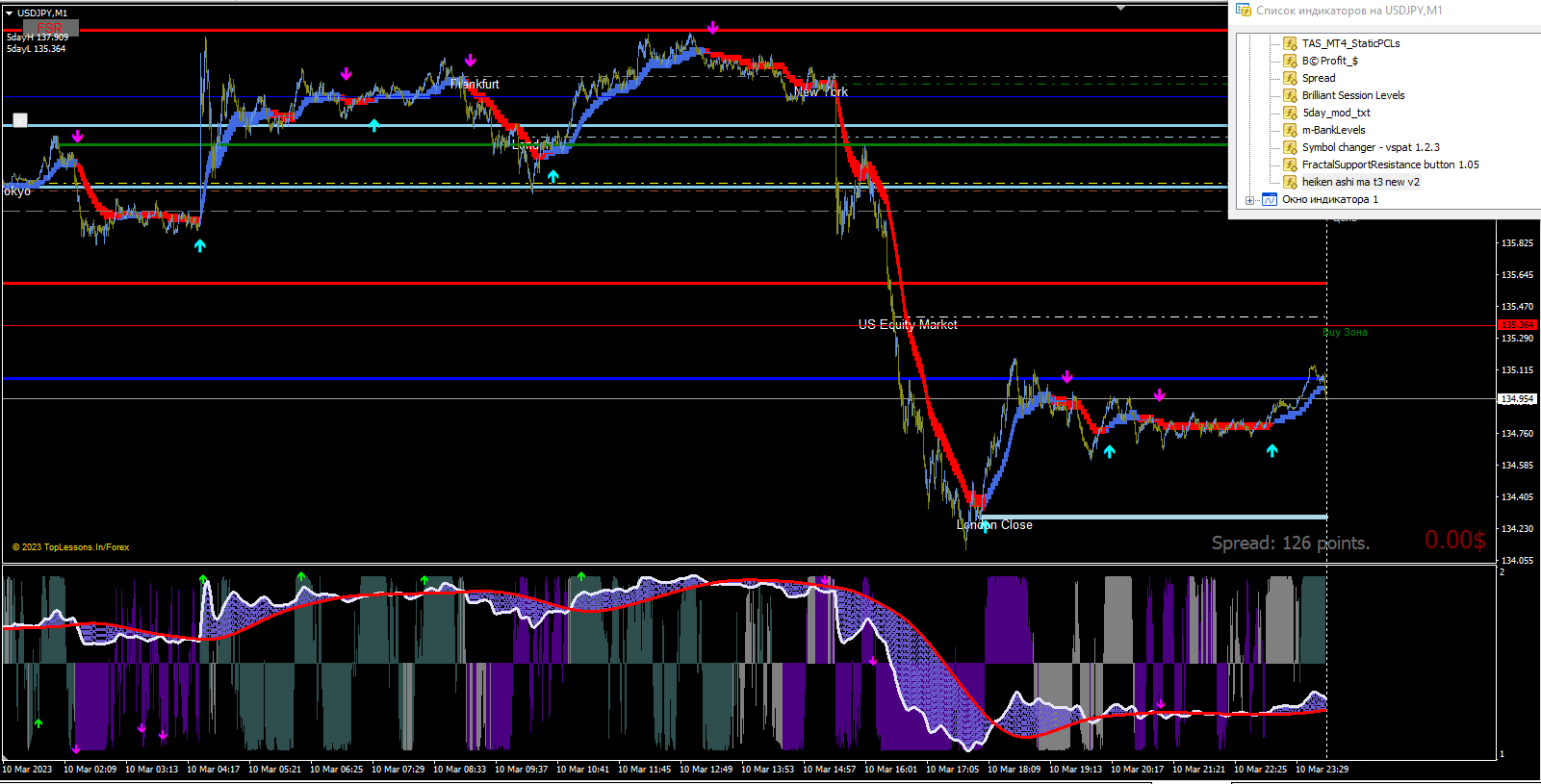Click the 134.055 price scale value

tap(1518, 561)
